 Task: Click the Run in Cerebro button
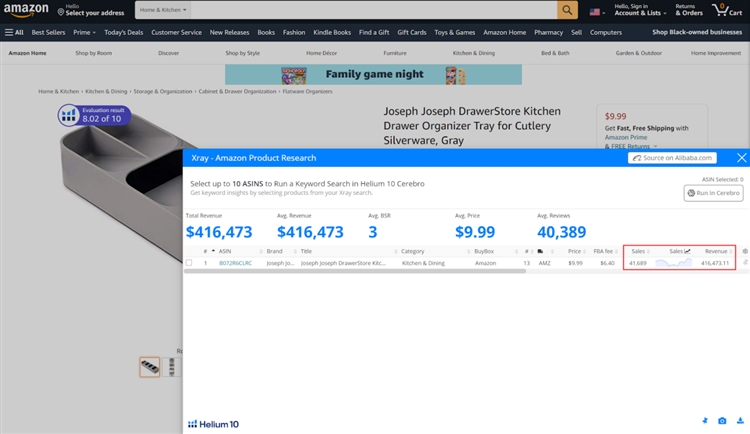click(713, 193)
